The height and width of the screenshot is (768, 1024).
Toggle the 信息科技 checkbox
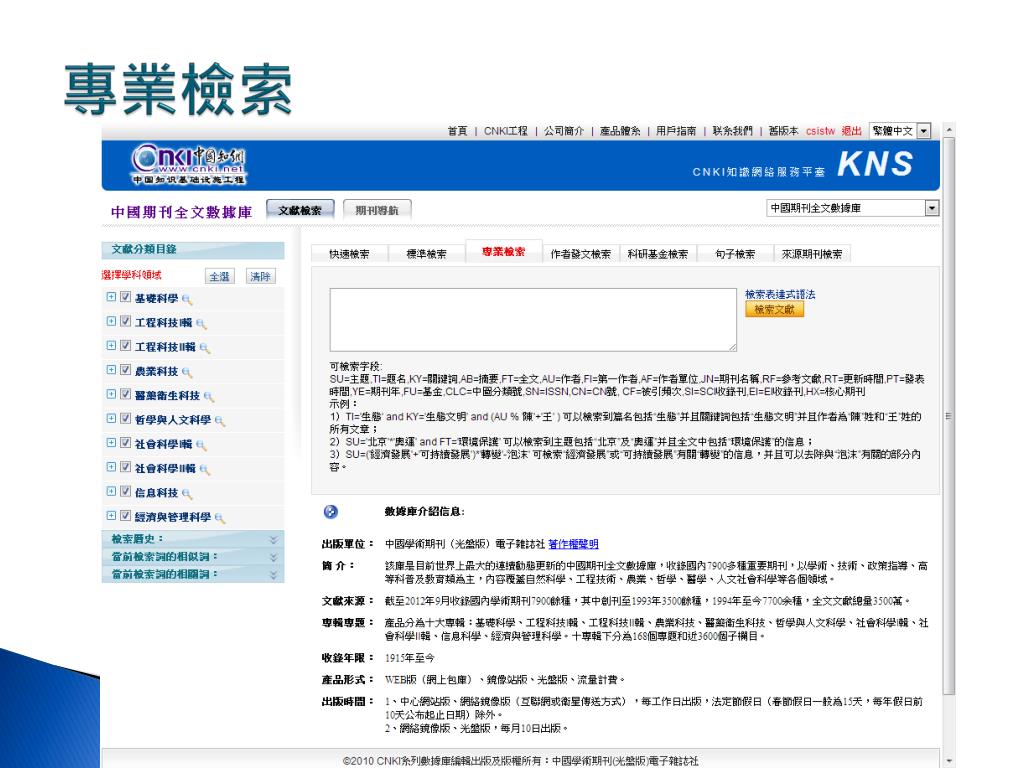(125, 491)
